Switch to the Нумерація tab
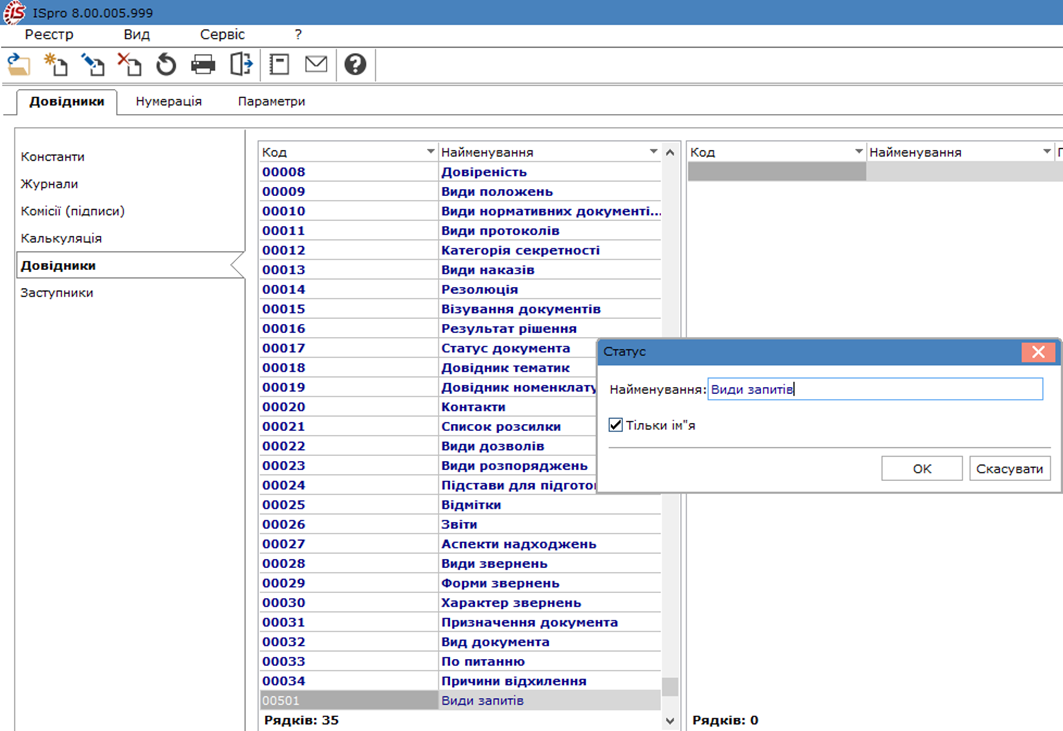Image resolution: width=1063 pixels, height=731 pixels. click(169, 101)
